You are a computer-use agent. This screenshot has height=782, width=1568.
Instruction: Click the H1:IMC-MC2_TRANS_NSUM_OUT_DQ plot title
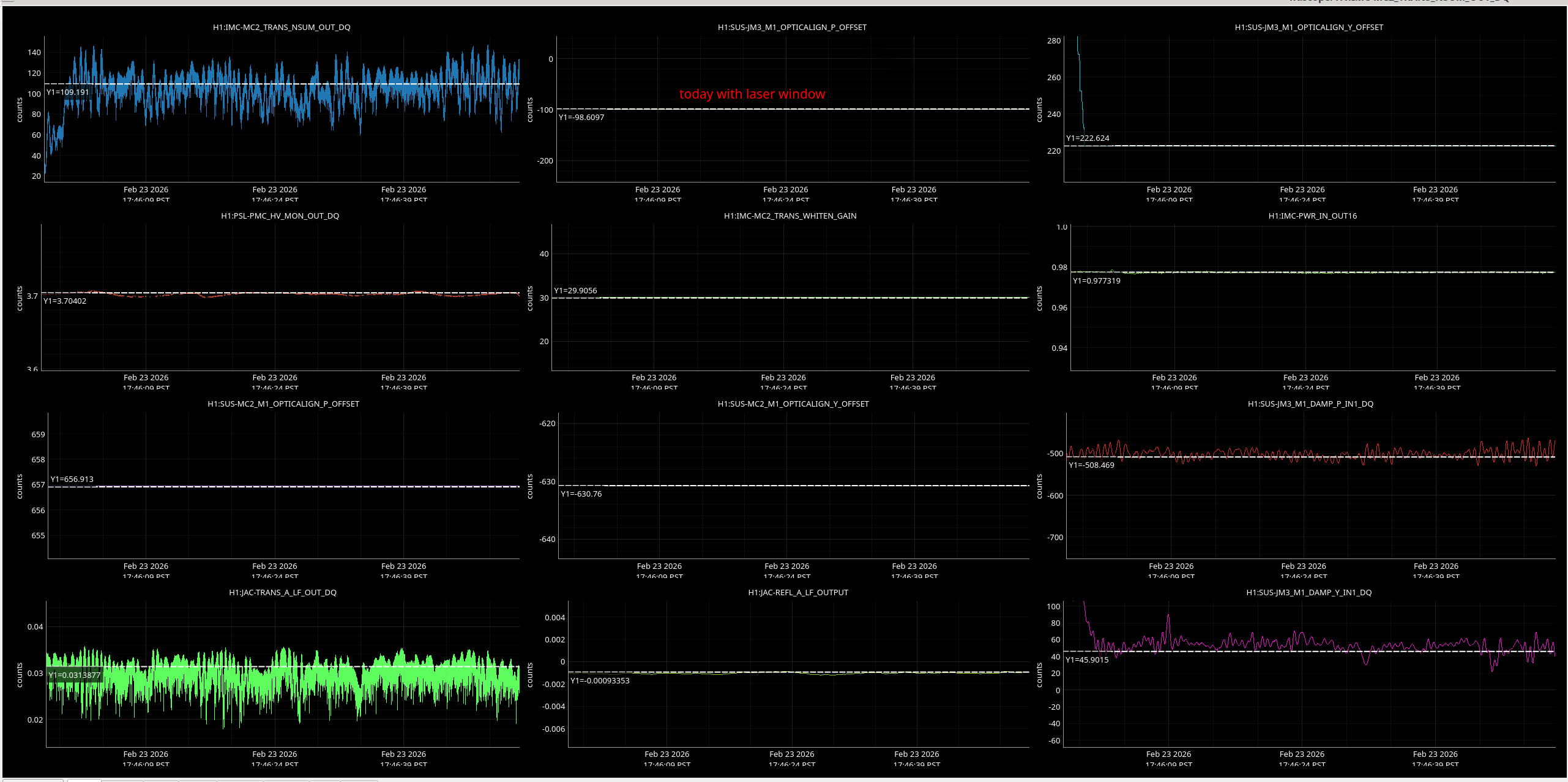point(282,28)
